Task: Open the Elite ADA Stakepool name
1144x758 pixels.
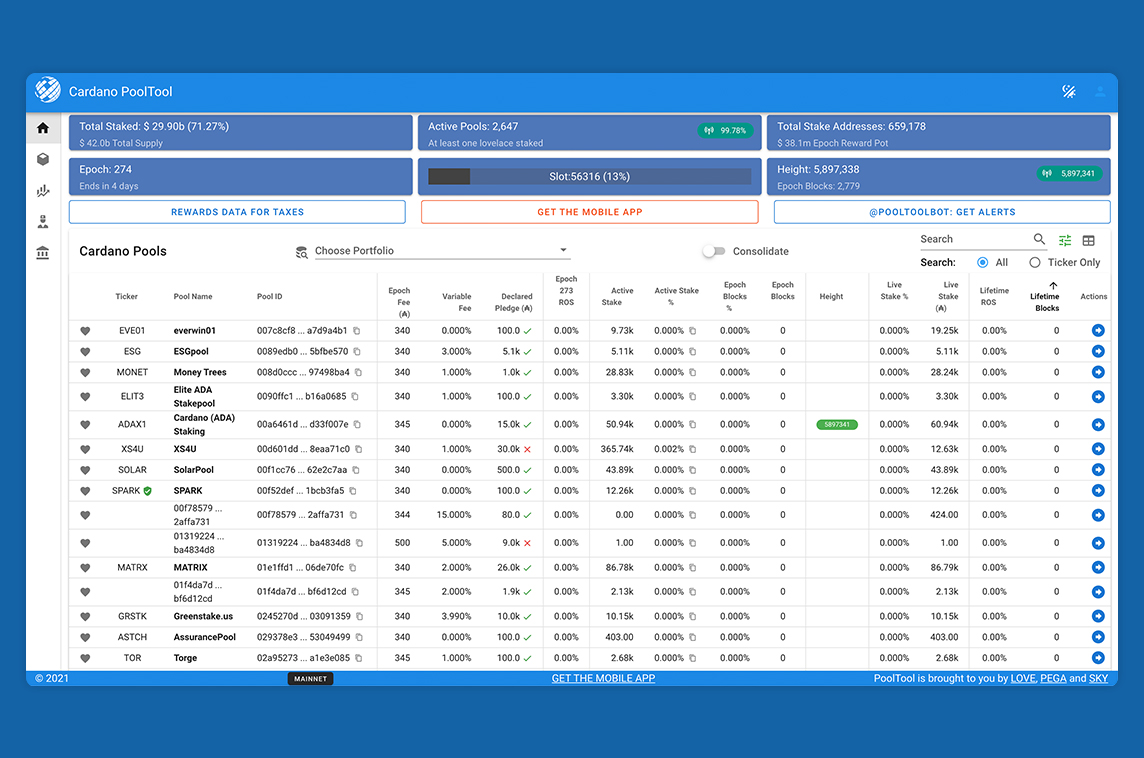Action: point(194,397)
